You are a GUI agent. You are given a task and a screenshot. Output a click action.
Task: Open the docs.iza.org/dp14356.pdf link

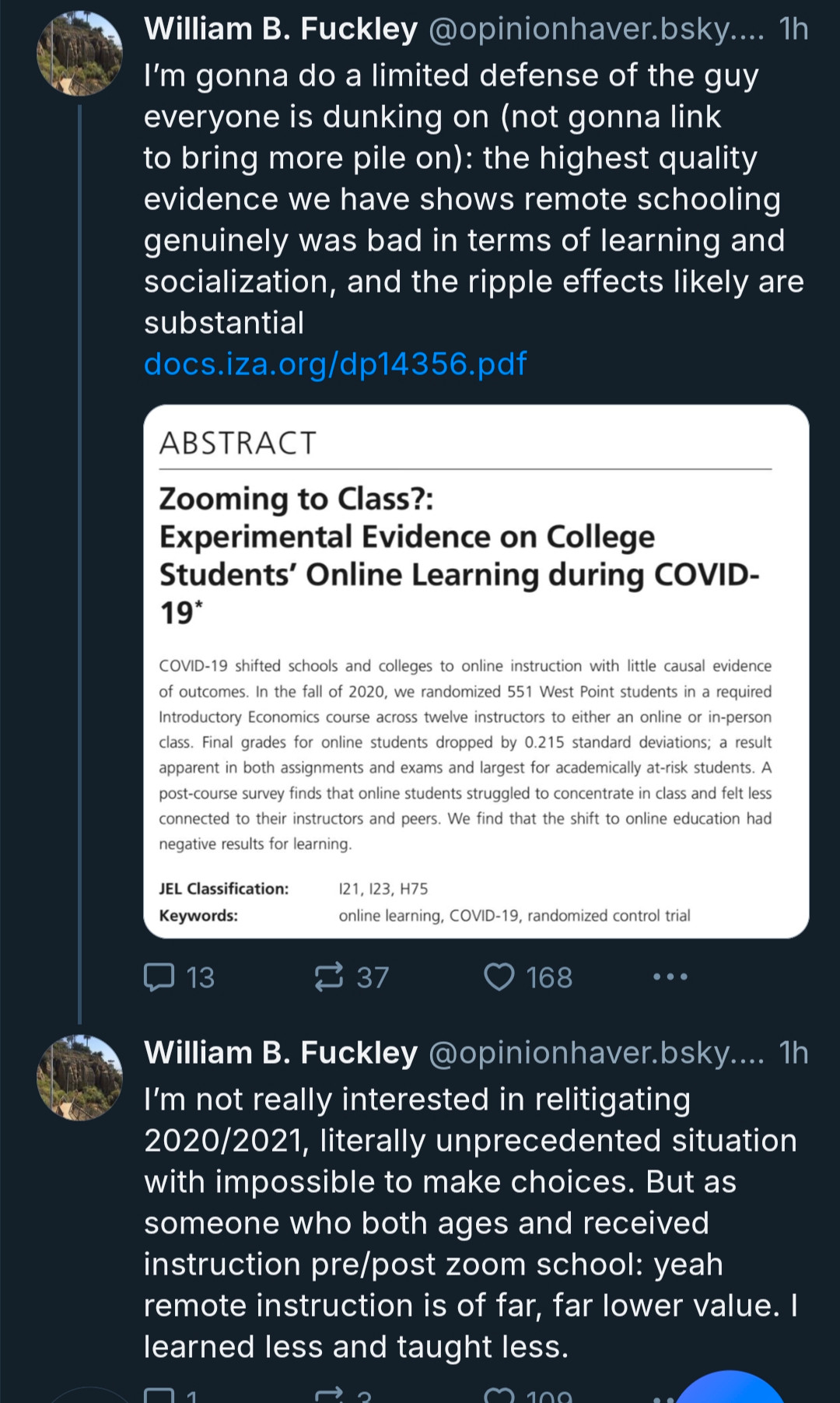pos(335,364)
